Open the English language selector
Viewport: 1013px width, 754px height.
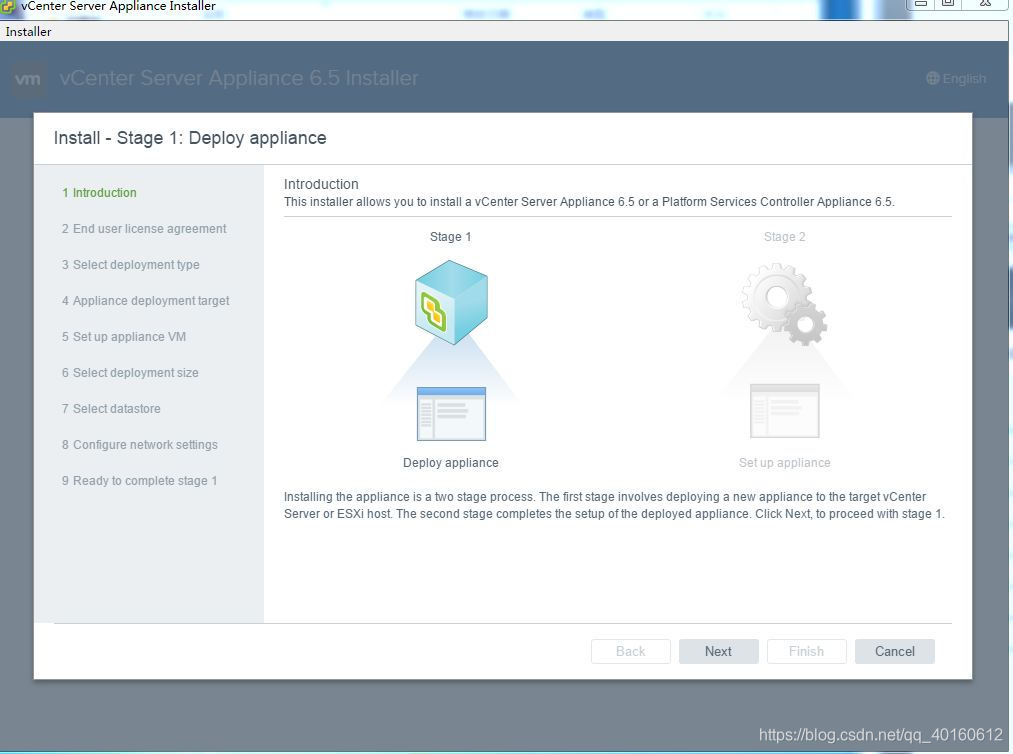click(956, 79)
